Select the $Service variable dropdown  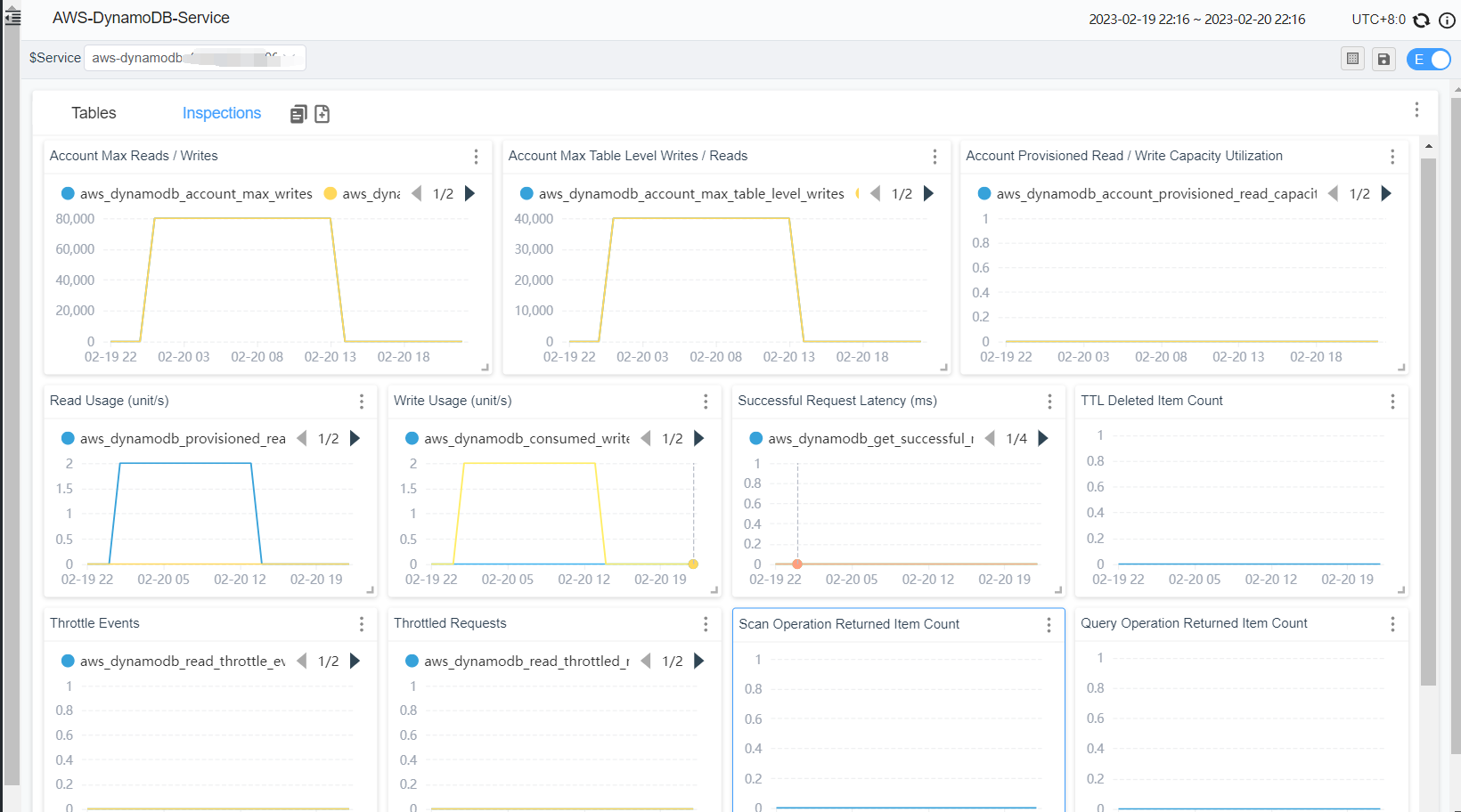tap(195, 58)
